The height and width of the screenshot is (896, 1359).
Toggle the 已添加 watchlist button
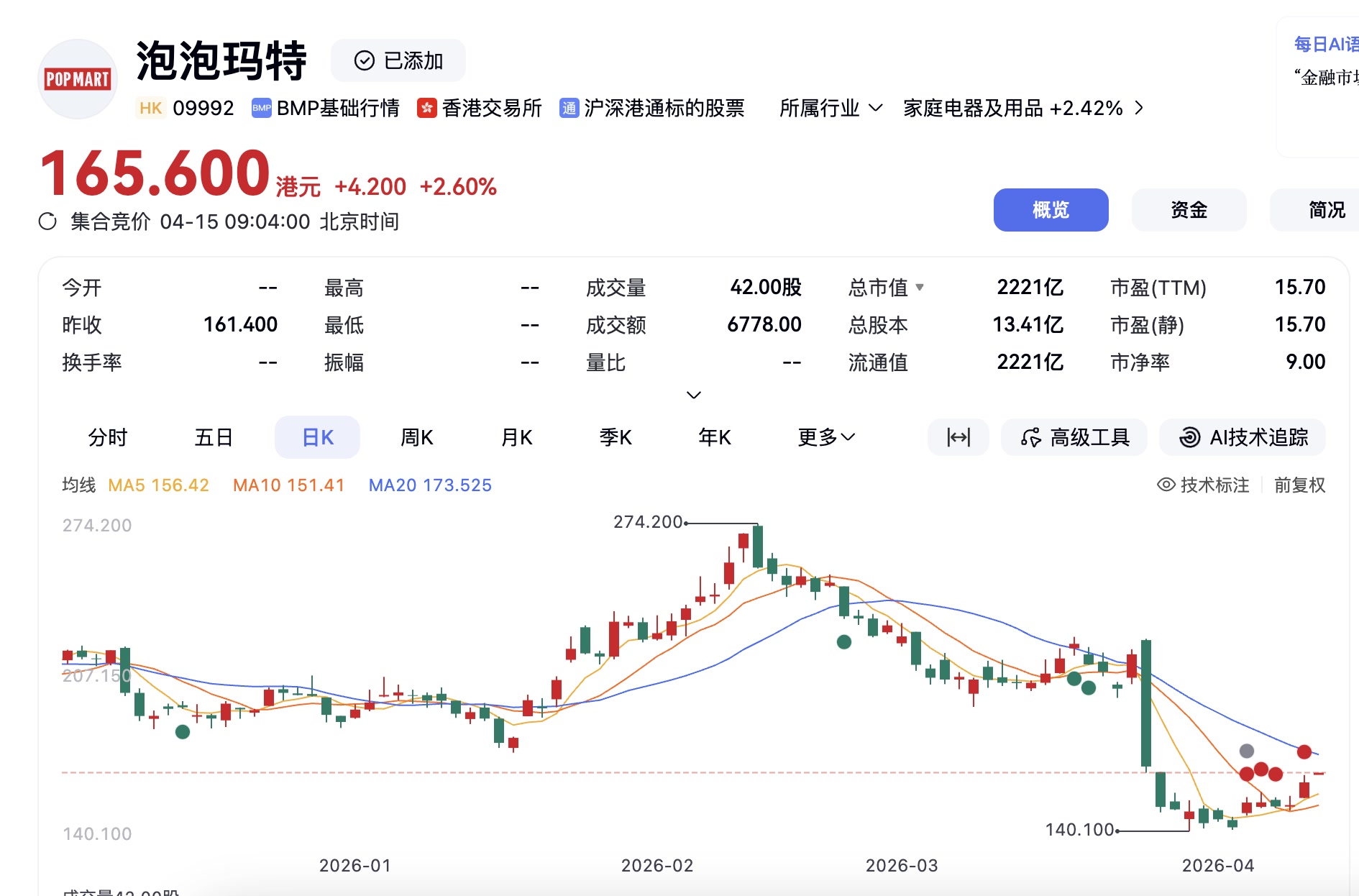(398, 60)
